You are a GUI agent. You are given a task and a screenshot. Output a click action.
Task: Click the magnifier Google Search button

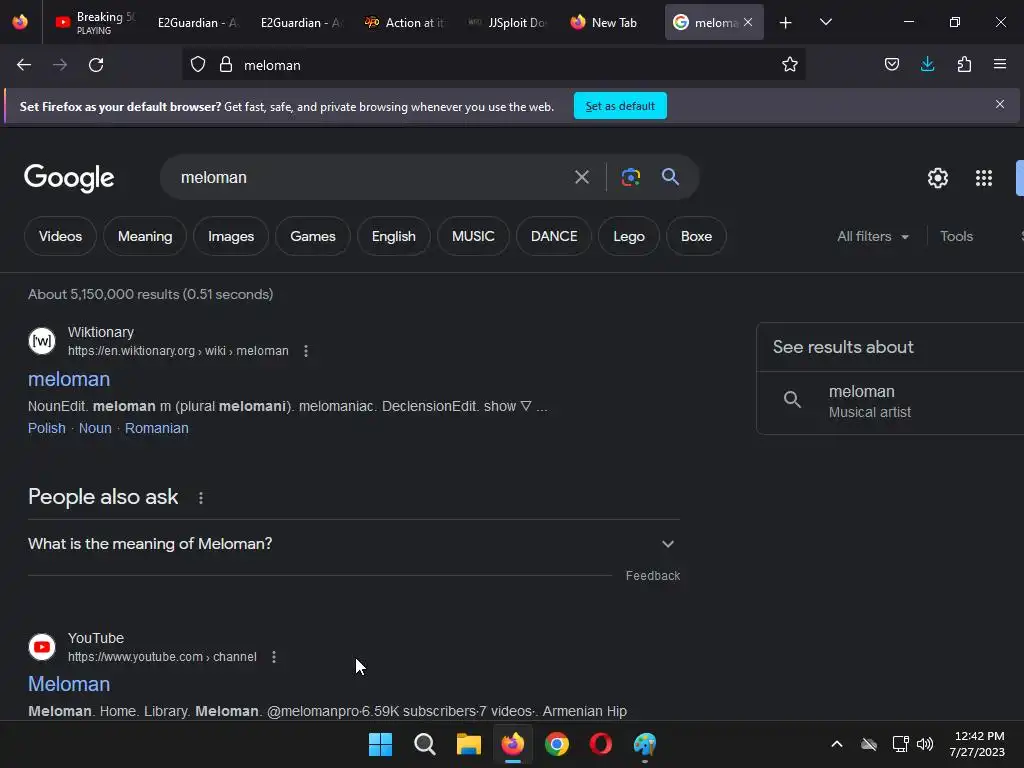click(x=670, y=176)
